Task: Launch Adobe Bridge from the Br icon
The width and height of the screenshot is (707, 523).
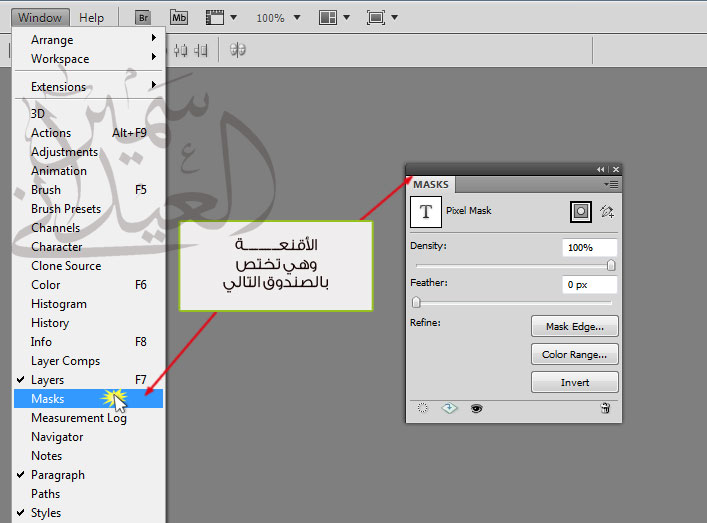Action: 143,17
